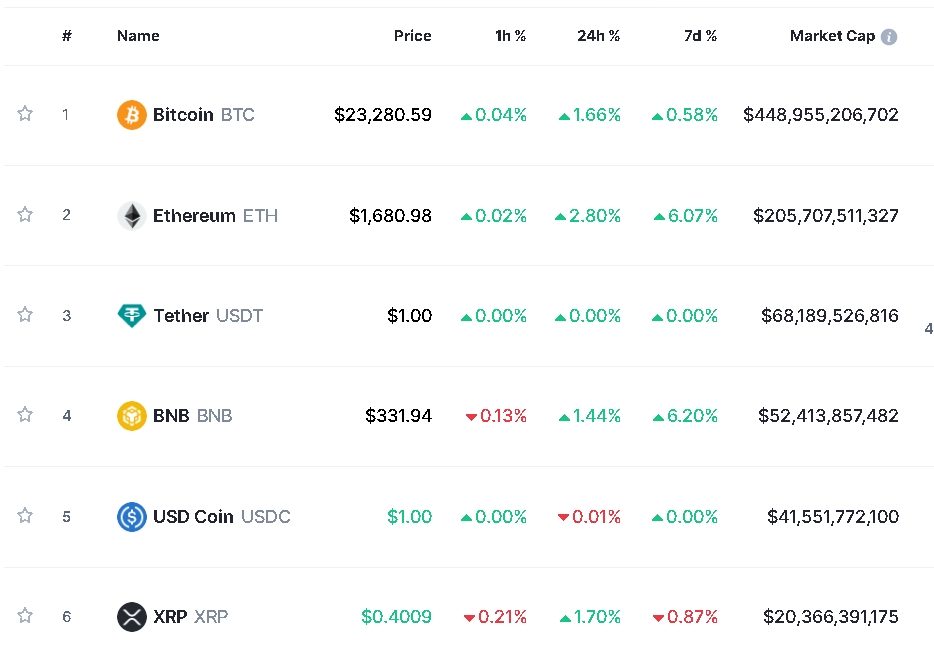Screen dimensions: 934x661
Task: Click the XRP logo icon
Action: (x=132, y=617)
